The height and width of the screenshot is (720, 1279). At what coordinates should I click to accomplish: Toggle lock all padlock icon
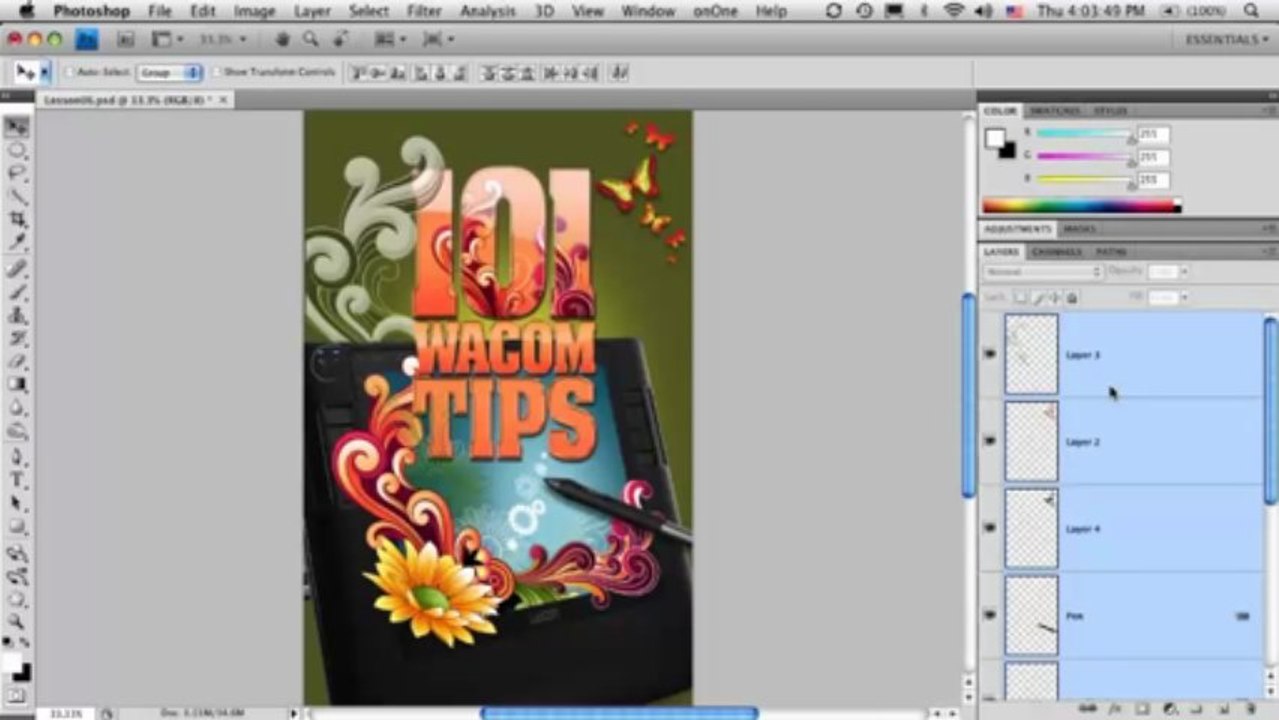tap(1072, 298)
